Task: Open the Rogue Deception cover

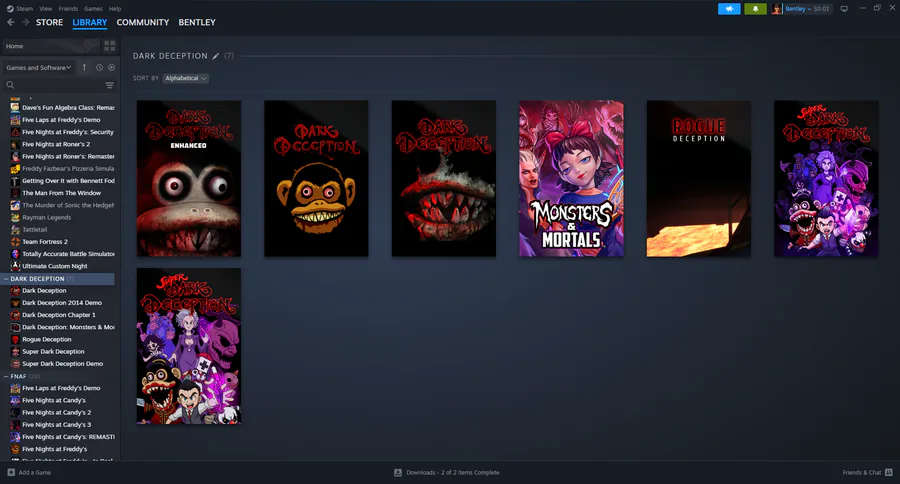Action: 699,179
